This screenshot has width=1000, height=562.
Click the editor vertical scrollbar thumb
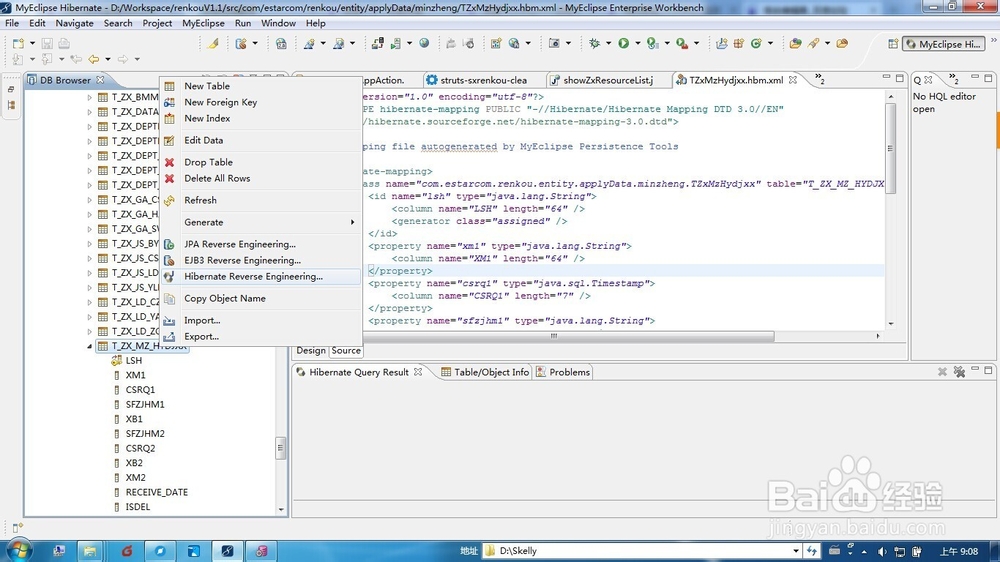pyautogui.click(x=890, y=147)
